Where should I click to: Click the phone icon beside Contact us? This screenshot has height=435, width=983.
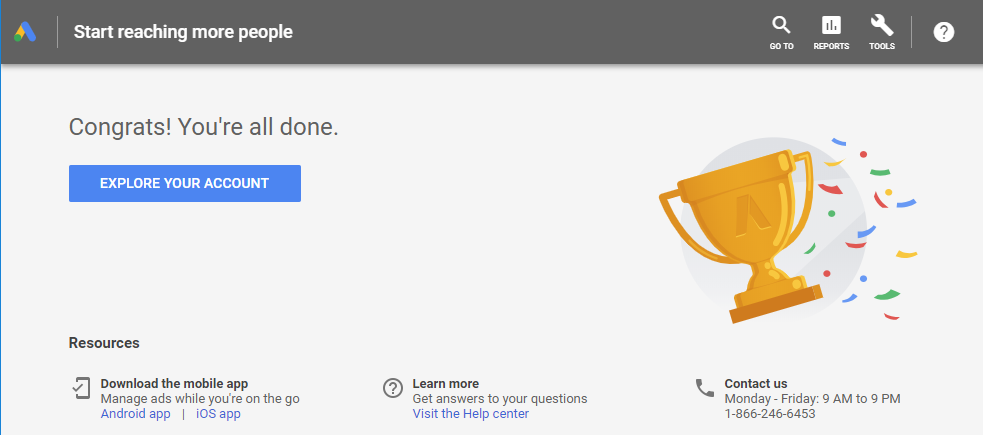point(705,388)
